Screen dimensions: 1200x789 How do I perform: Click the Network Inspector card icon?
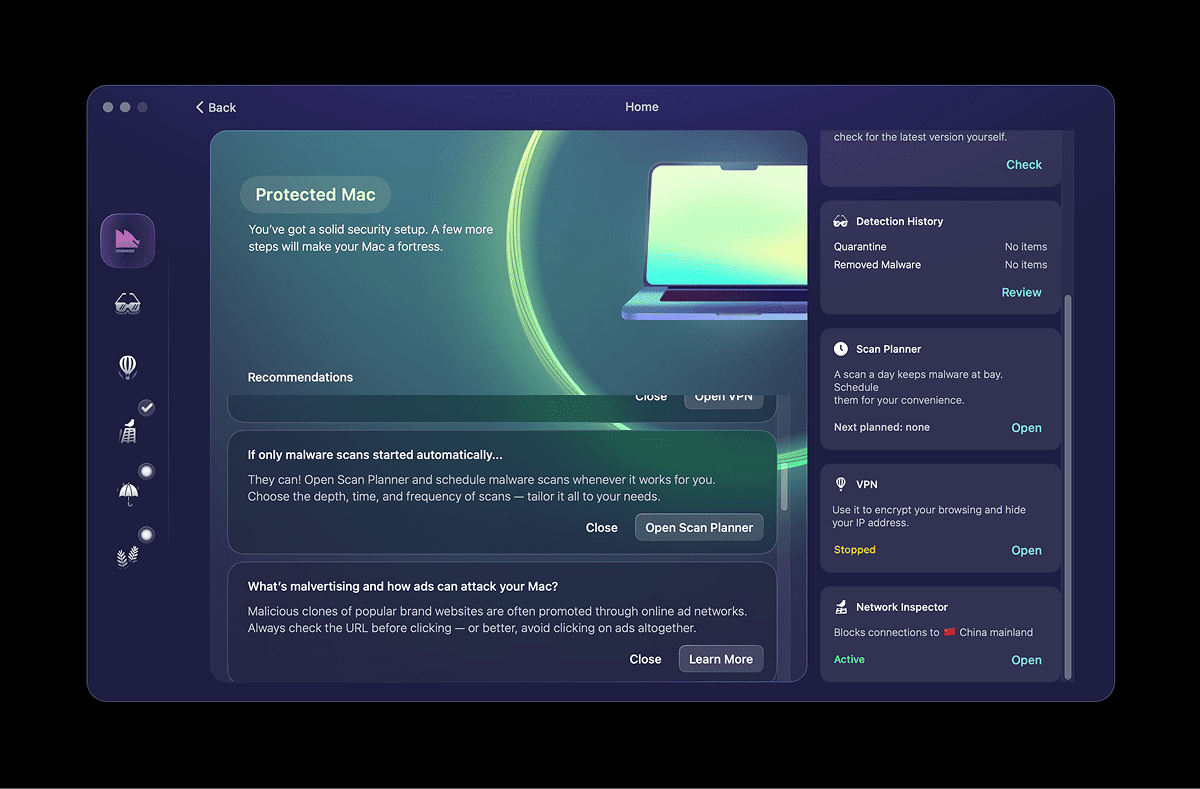840,607
